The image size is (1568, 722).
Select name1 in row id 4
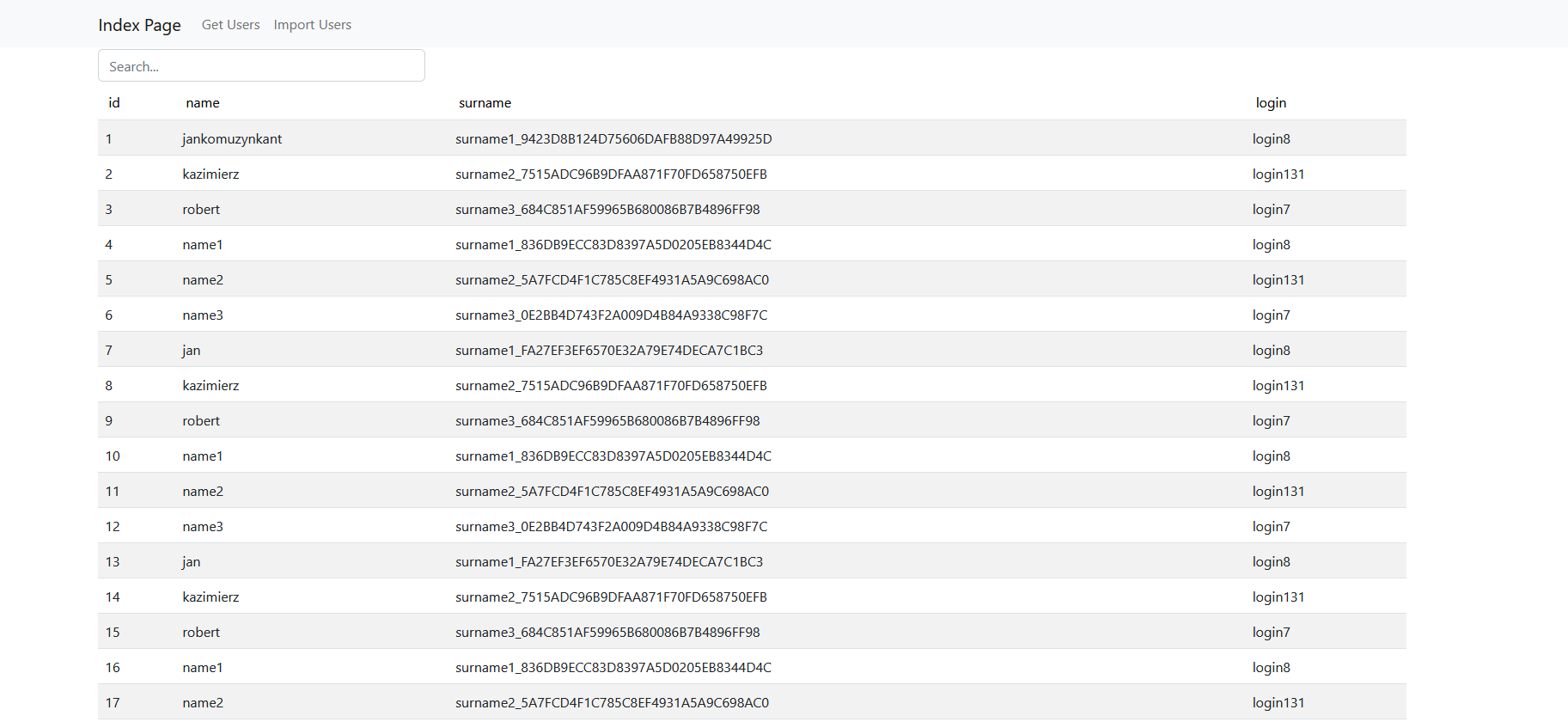click(x=203, y=245)
